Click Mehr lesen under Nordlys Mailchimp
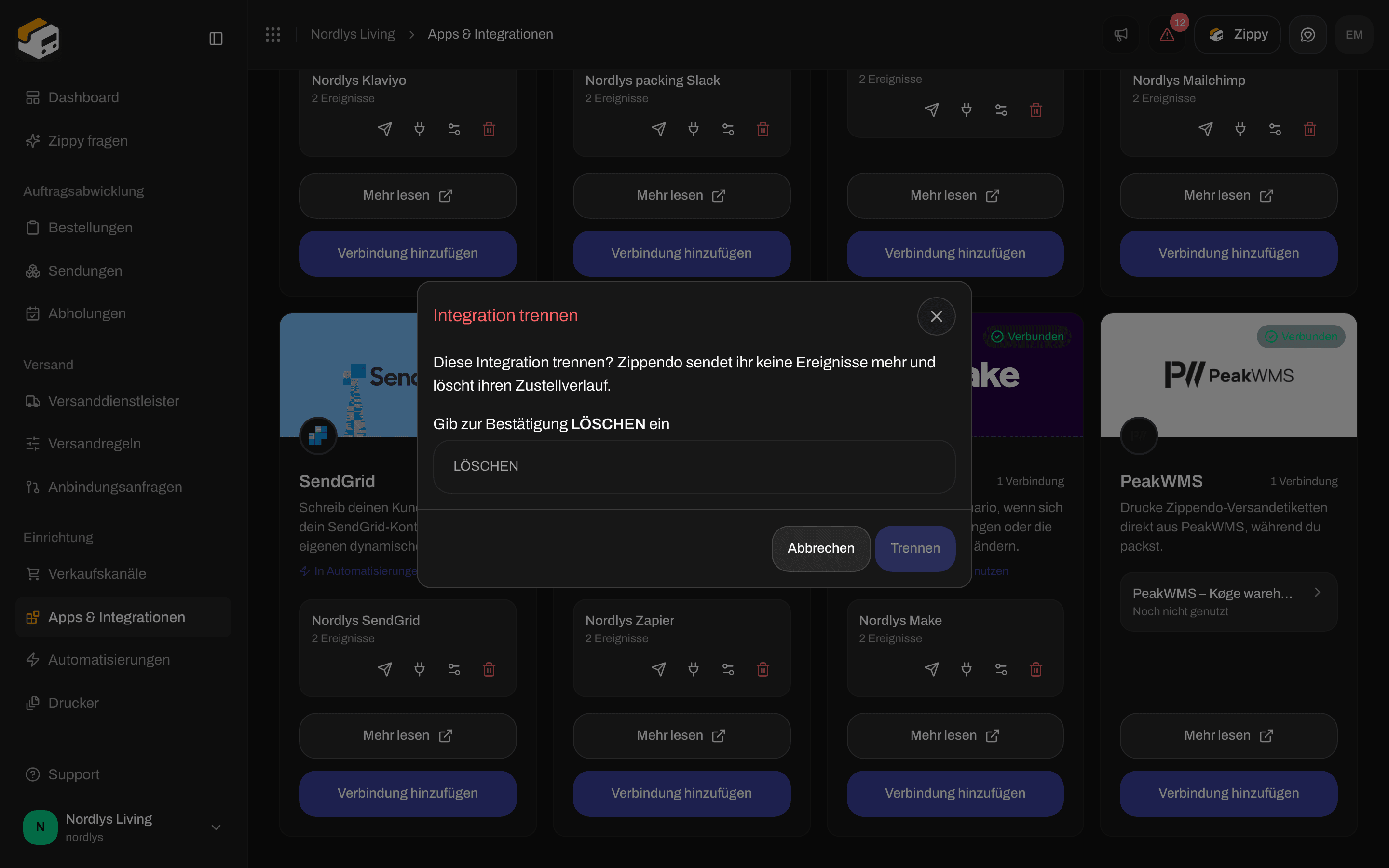 coord(1228,196)
